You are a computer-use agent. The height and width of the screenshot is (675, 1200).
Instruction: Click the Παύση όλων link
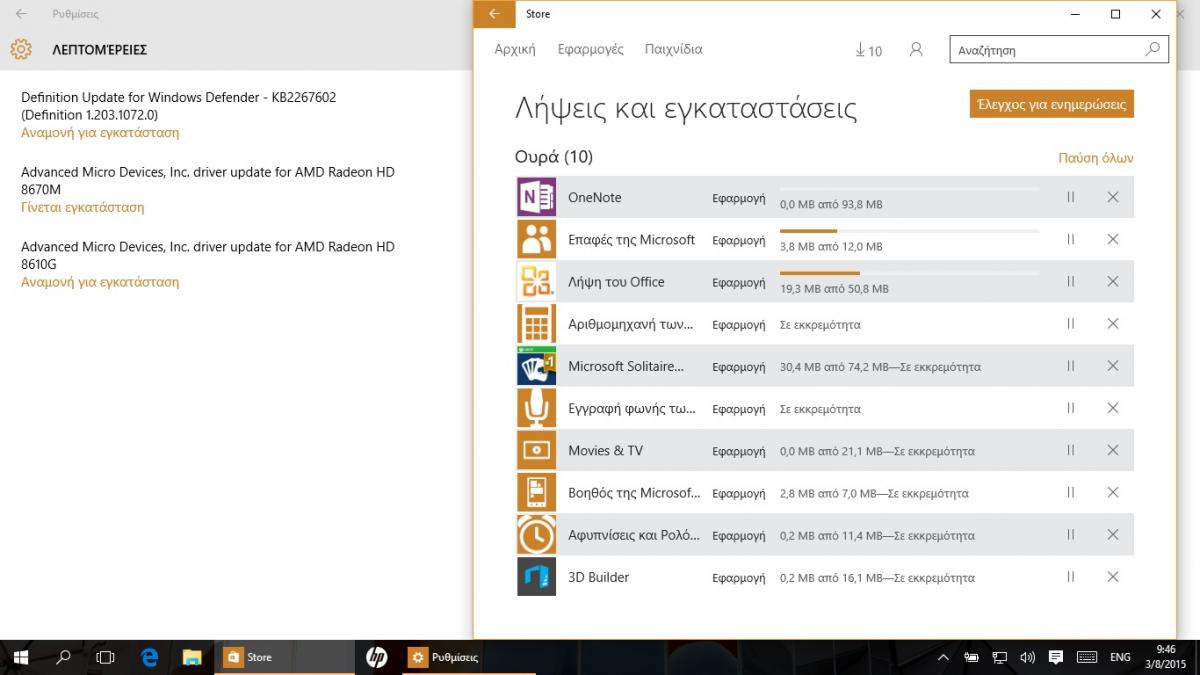[1095, 158]
